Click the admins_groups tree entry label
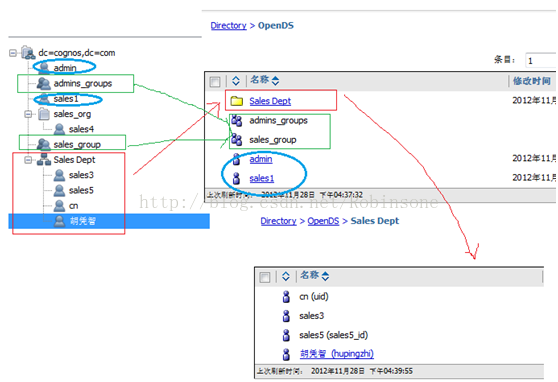The height and width of the screenshot is (382, 558). (x=83, y=83)
